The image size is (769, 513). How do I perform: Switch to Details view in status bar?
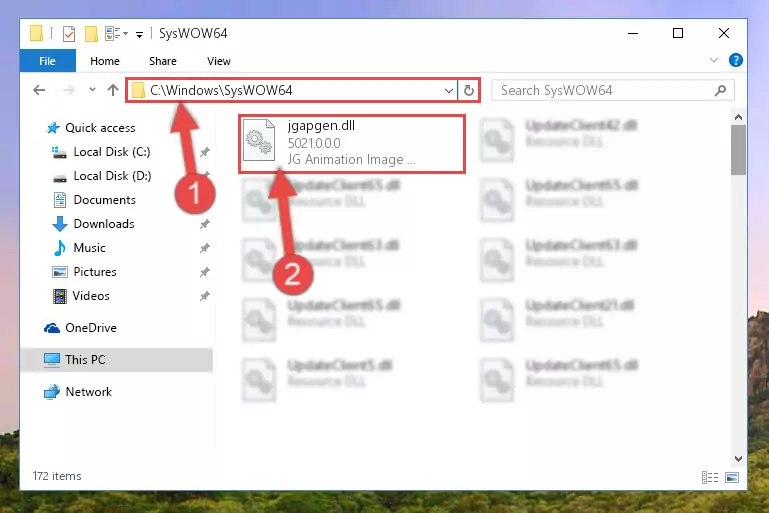pyautogui.click(x=710, y=477)
